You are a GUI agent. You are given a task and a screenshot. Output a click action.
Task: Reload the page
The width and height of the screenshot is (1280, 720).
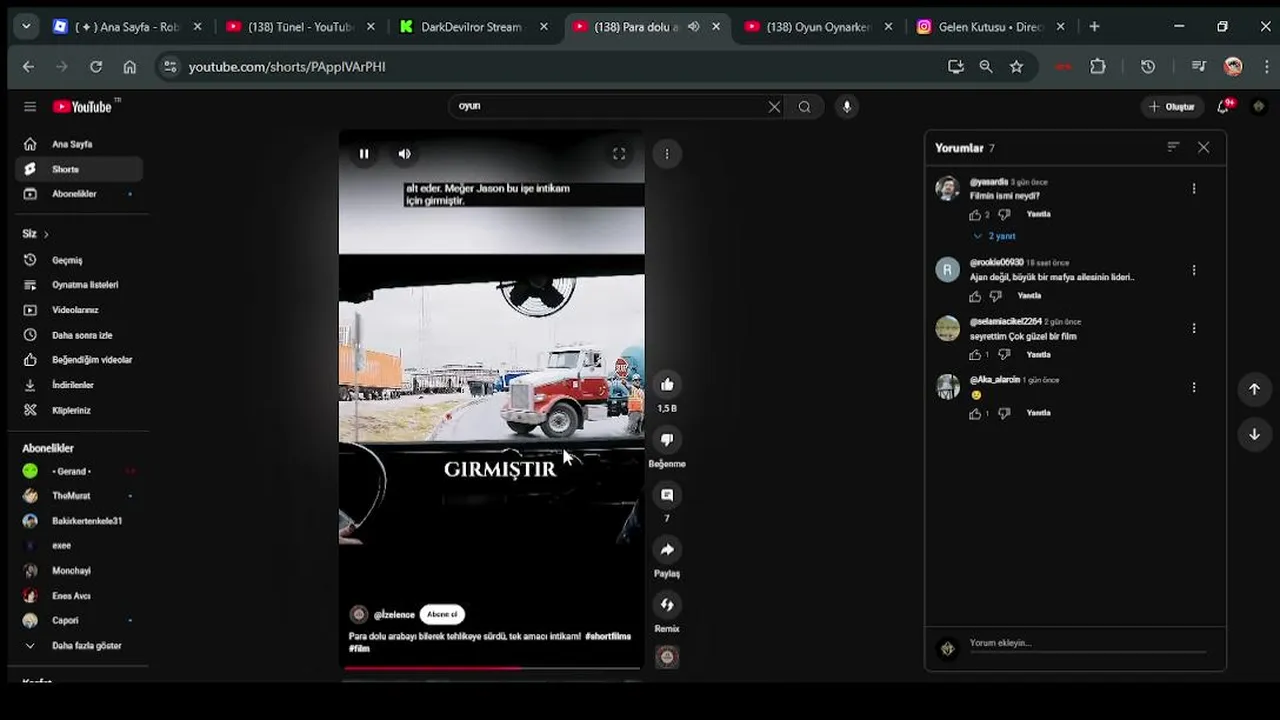(96, 67)
